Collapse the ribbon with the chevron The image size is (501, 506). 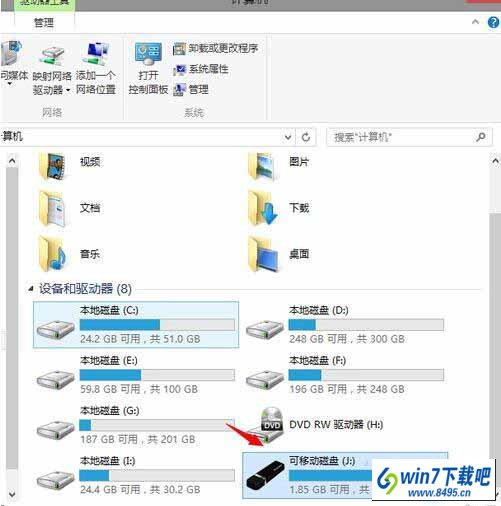pyautogui.click(x=475, y=22)
